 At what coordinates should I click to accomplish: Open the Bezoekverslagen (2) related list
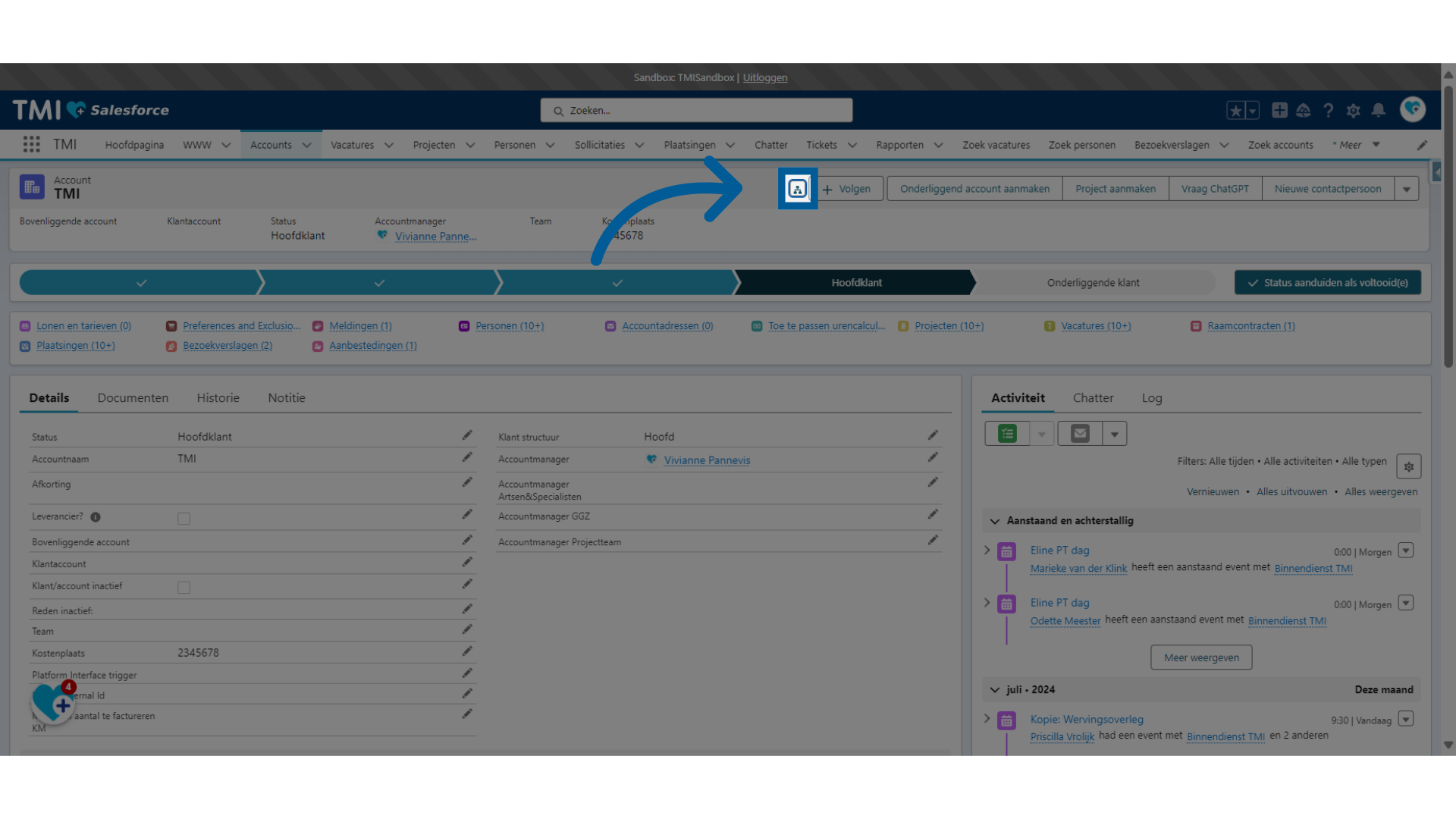227,346
